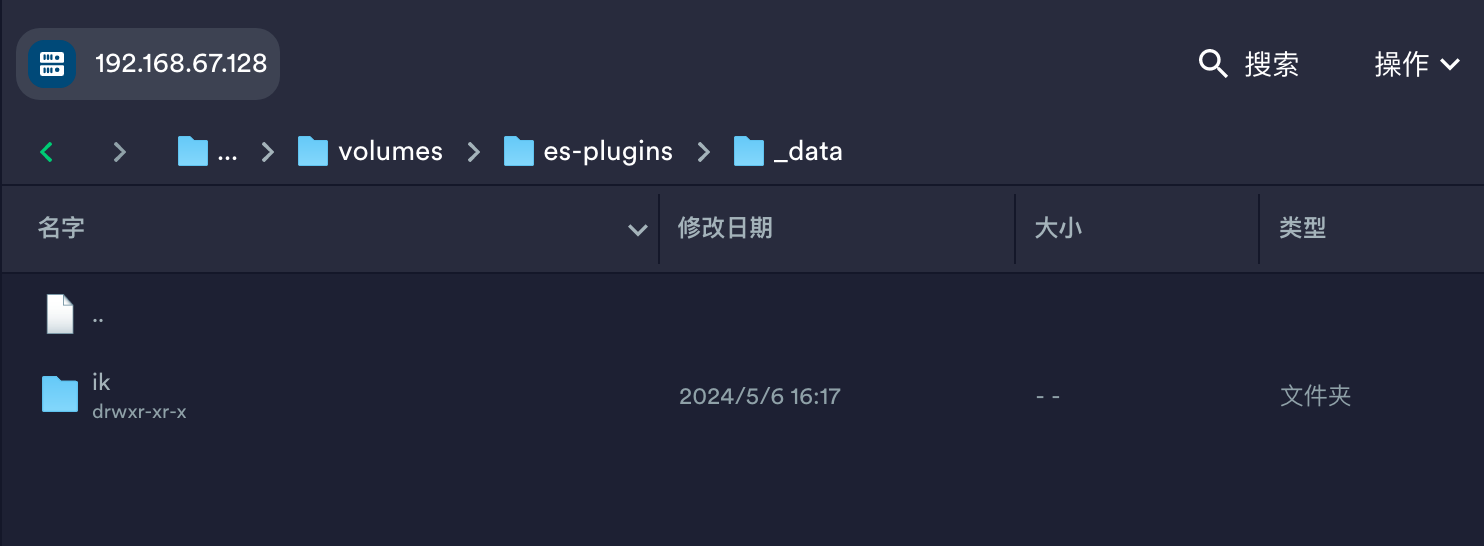Toggle sort arrow in 名字 column
This screenshot has height=546, width=1484.
[637, 230]
